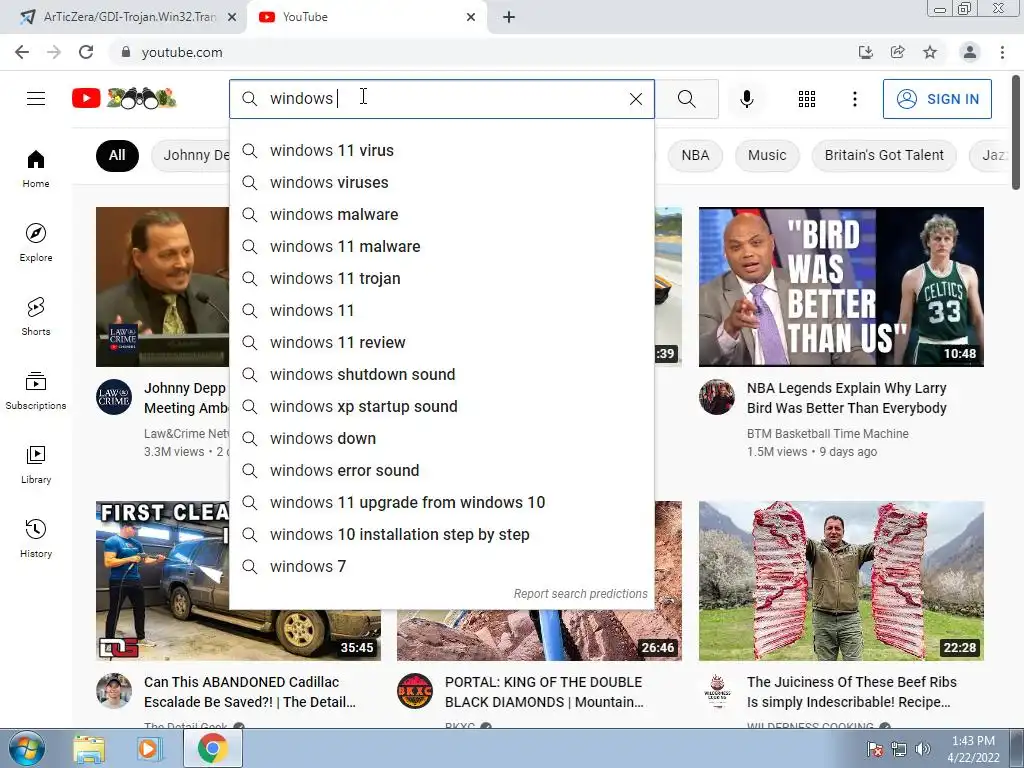Select Britain's Got Talent filter chip
Screen dimensions: 1024x768
(x=884, y=155)
